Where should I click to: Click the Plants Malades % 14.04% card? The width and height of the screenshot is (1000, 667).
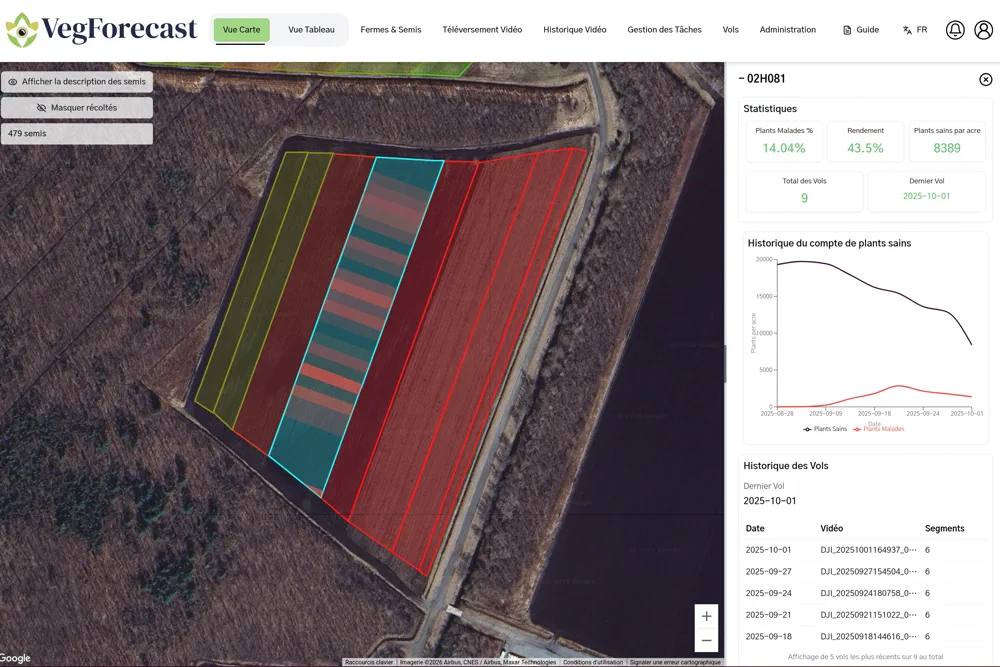784,141
